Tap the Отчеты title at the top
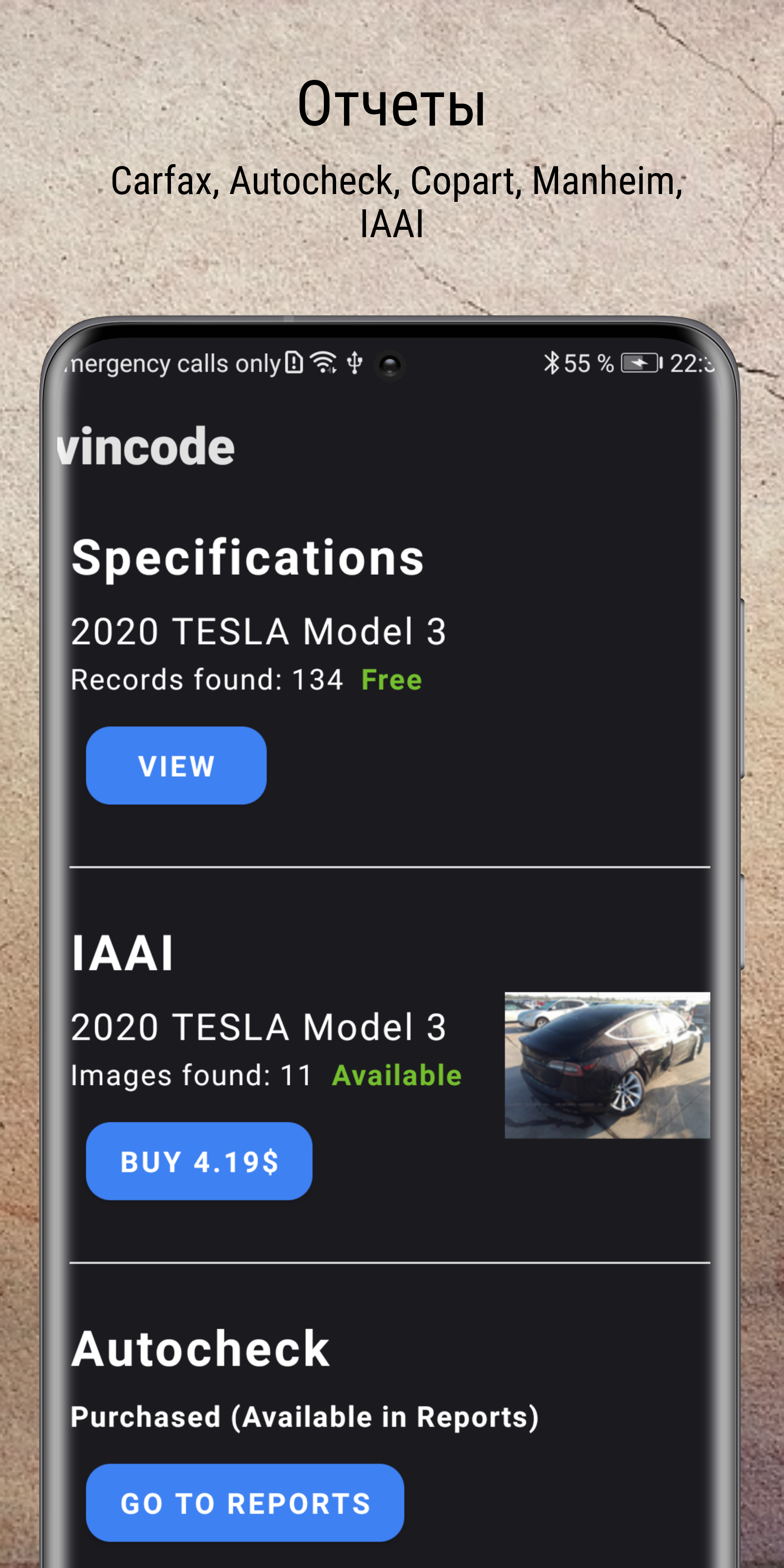Image resolution: width=784 pixels, height=1568 pixels. point(392,105)
